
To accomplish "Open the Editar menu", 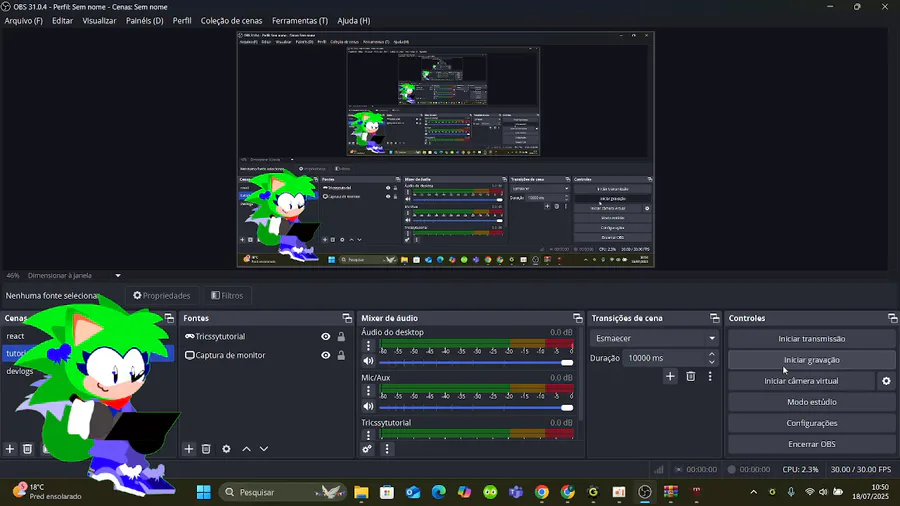I will [x=63, y=21].
